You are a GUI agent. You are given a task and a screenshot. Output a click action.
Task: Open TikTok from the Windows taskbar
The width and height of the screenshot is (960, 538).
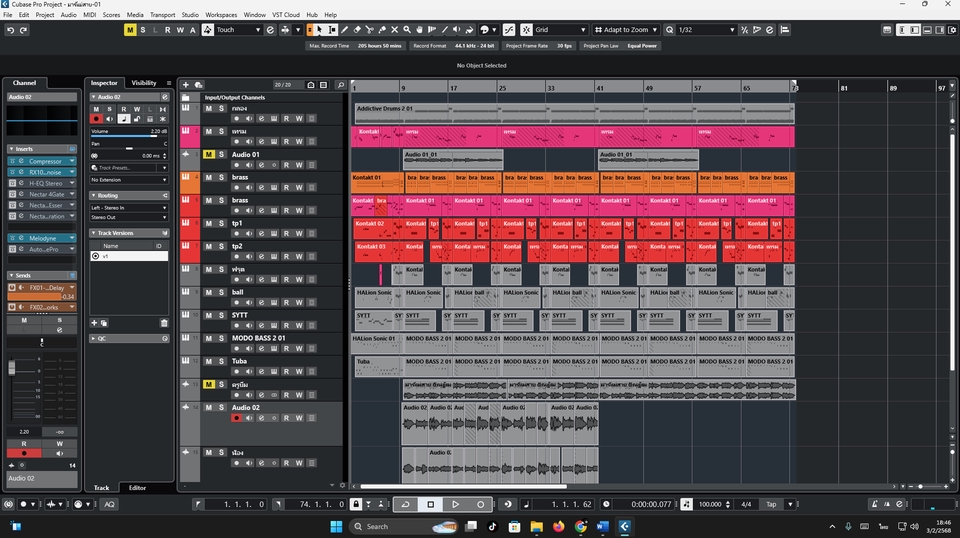coord(492,526)
